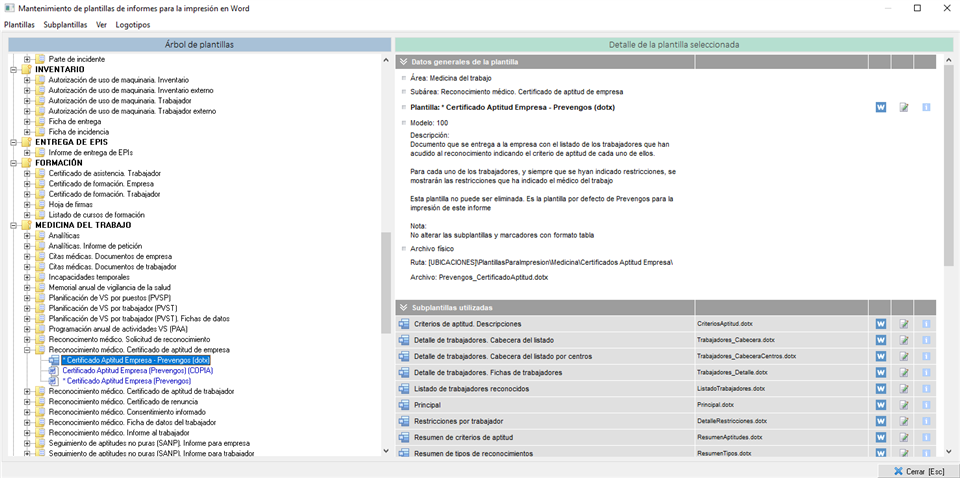Open Word icon in Trabajadores_Cabecera.dotx row
Image resolution: width=960 pixels, height=478 pixels.
[881, 340]
